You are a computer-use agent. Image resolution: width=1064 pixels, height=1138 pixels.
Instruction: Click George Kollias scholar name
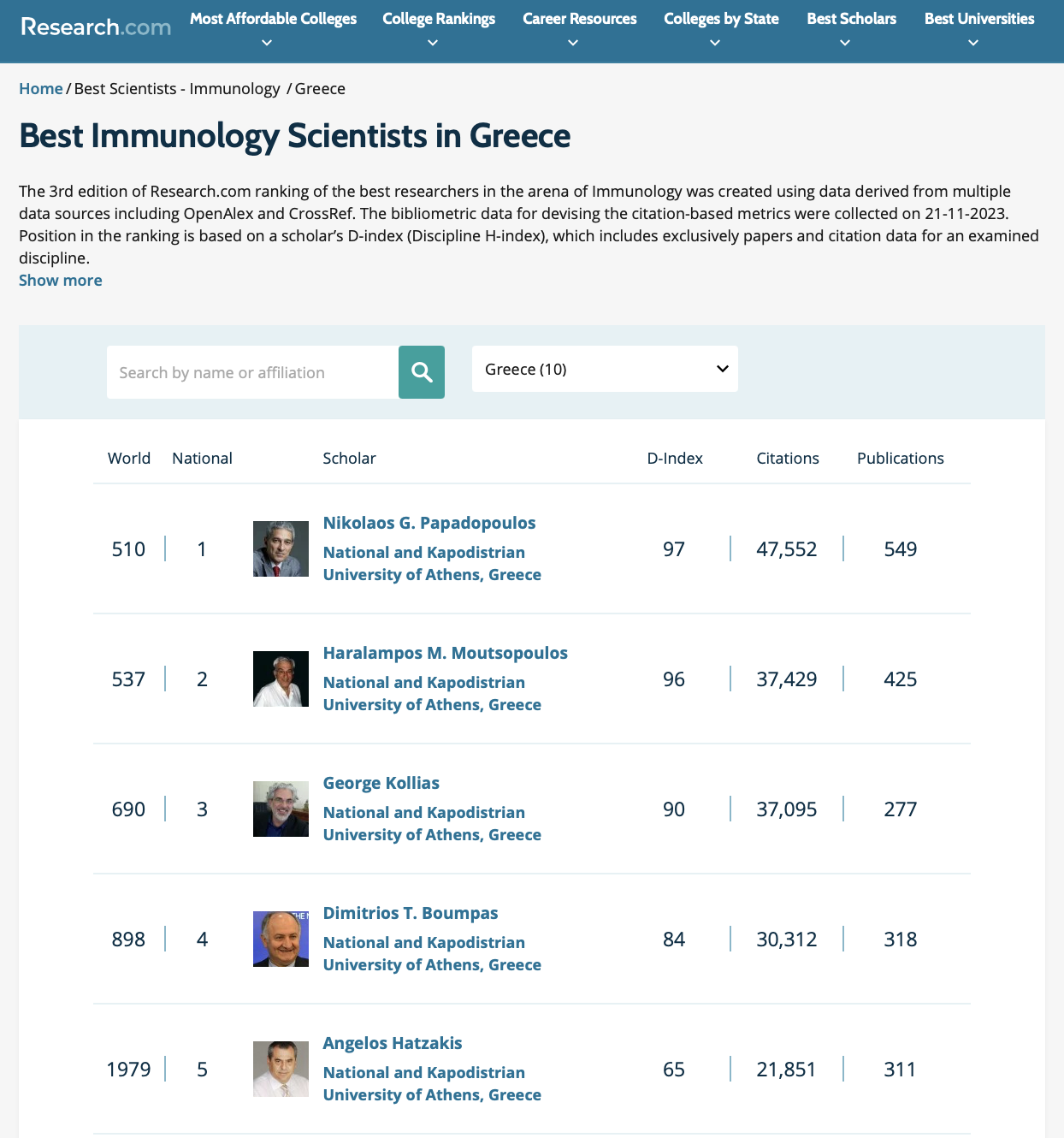(381, 782)
